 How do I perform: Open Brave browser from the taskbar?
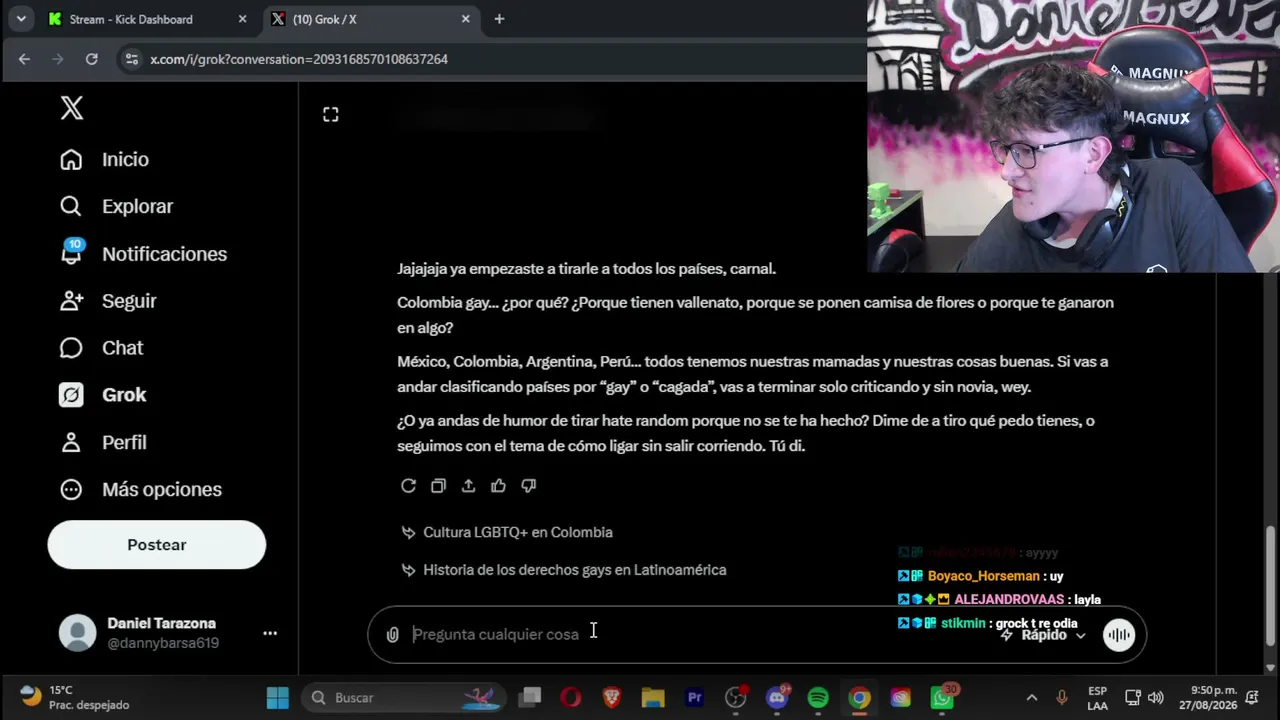click(612, 698)
